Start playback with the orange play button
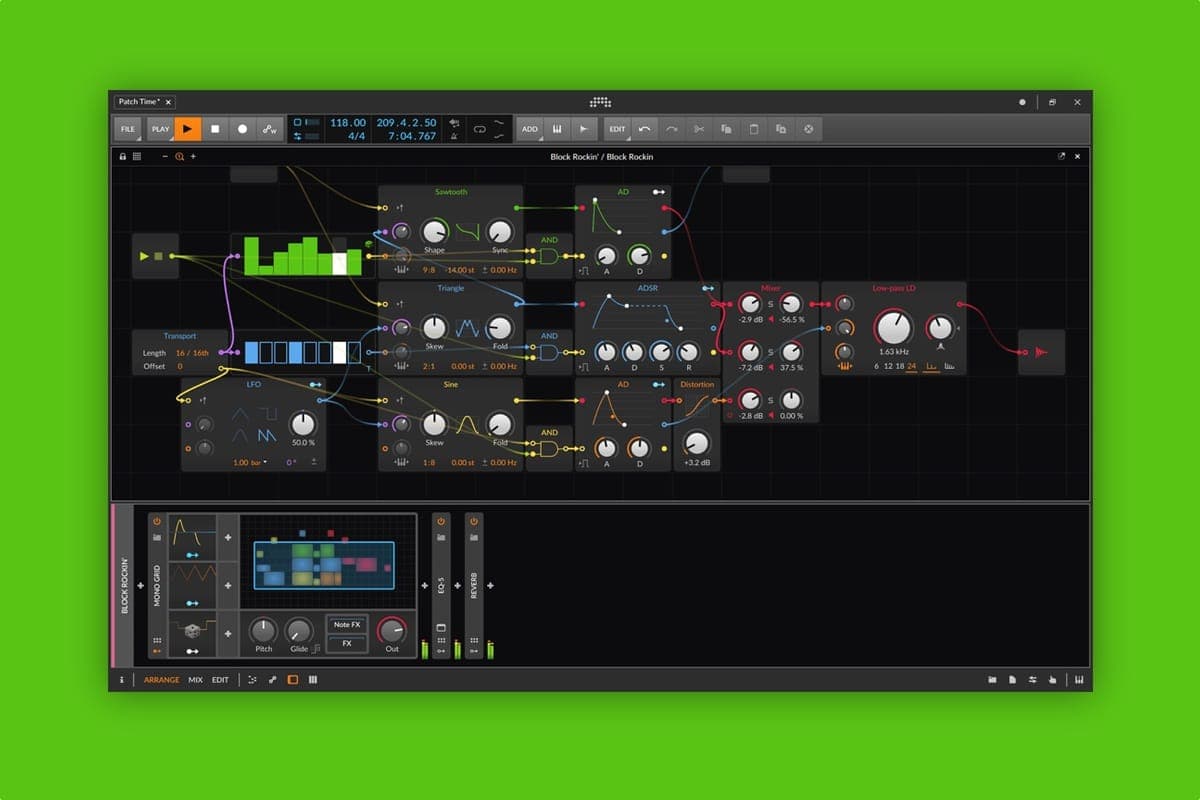This screenshot has height=800, width=1200. coord(188,129)
